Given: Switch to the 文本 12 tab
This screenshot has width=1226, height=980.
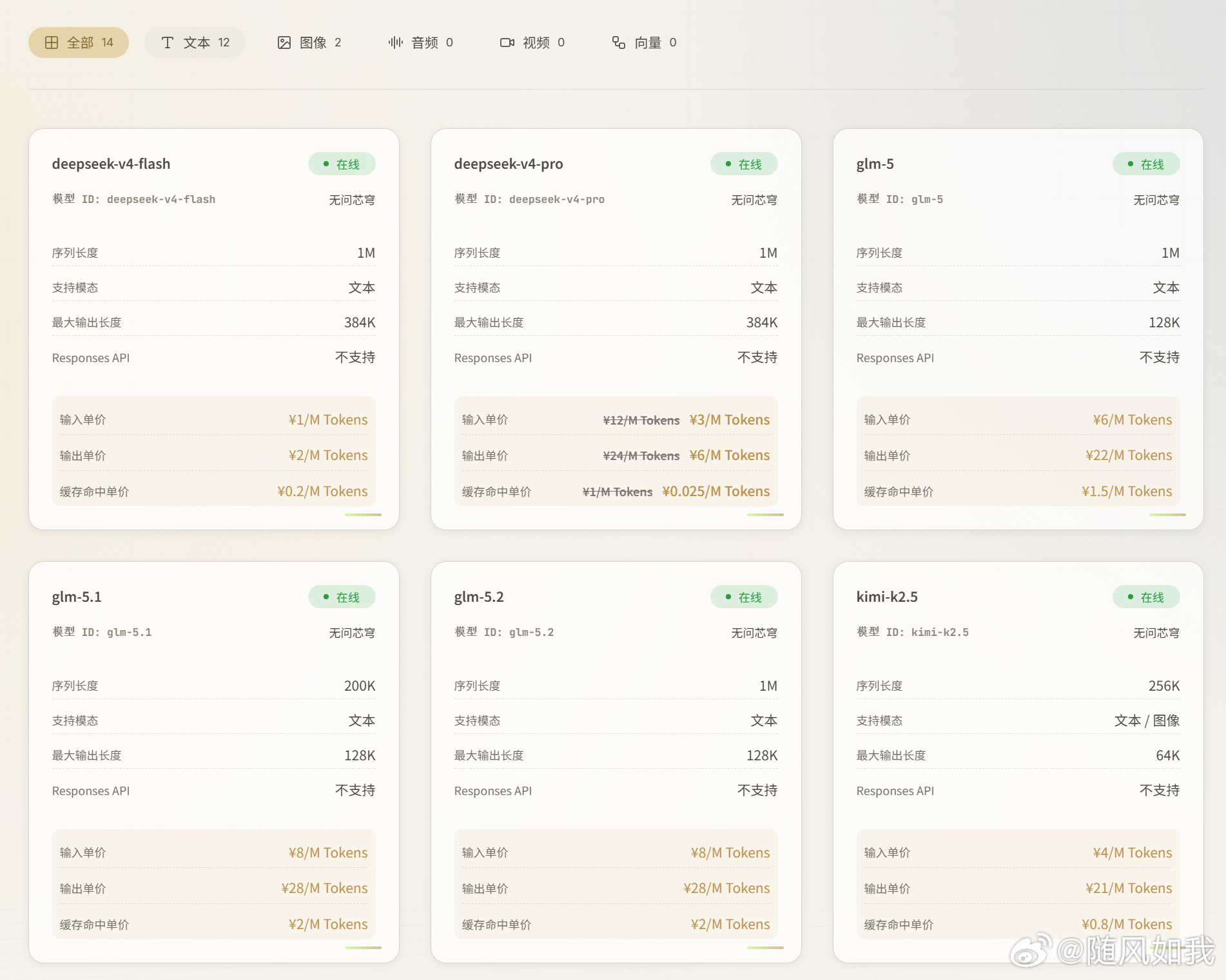Looking at the screenshot, I should 195,43.
